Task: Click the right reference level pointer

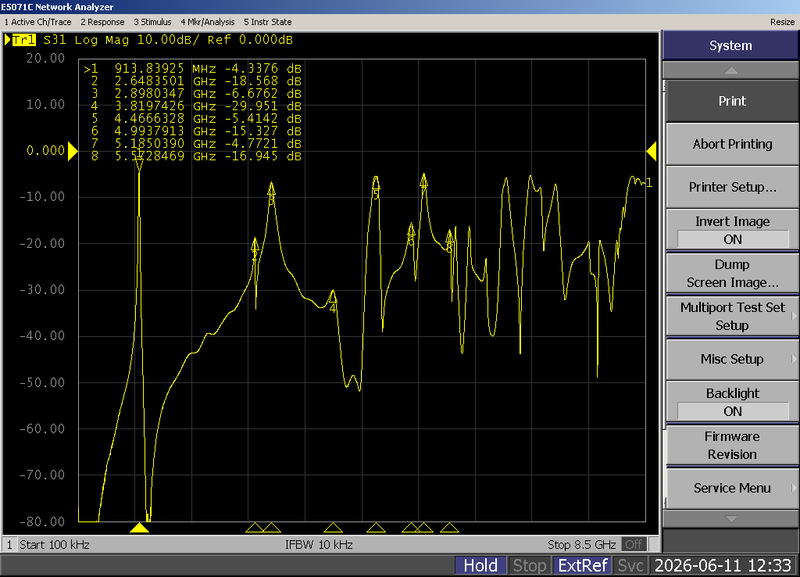Action: 652,151
